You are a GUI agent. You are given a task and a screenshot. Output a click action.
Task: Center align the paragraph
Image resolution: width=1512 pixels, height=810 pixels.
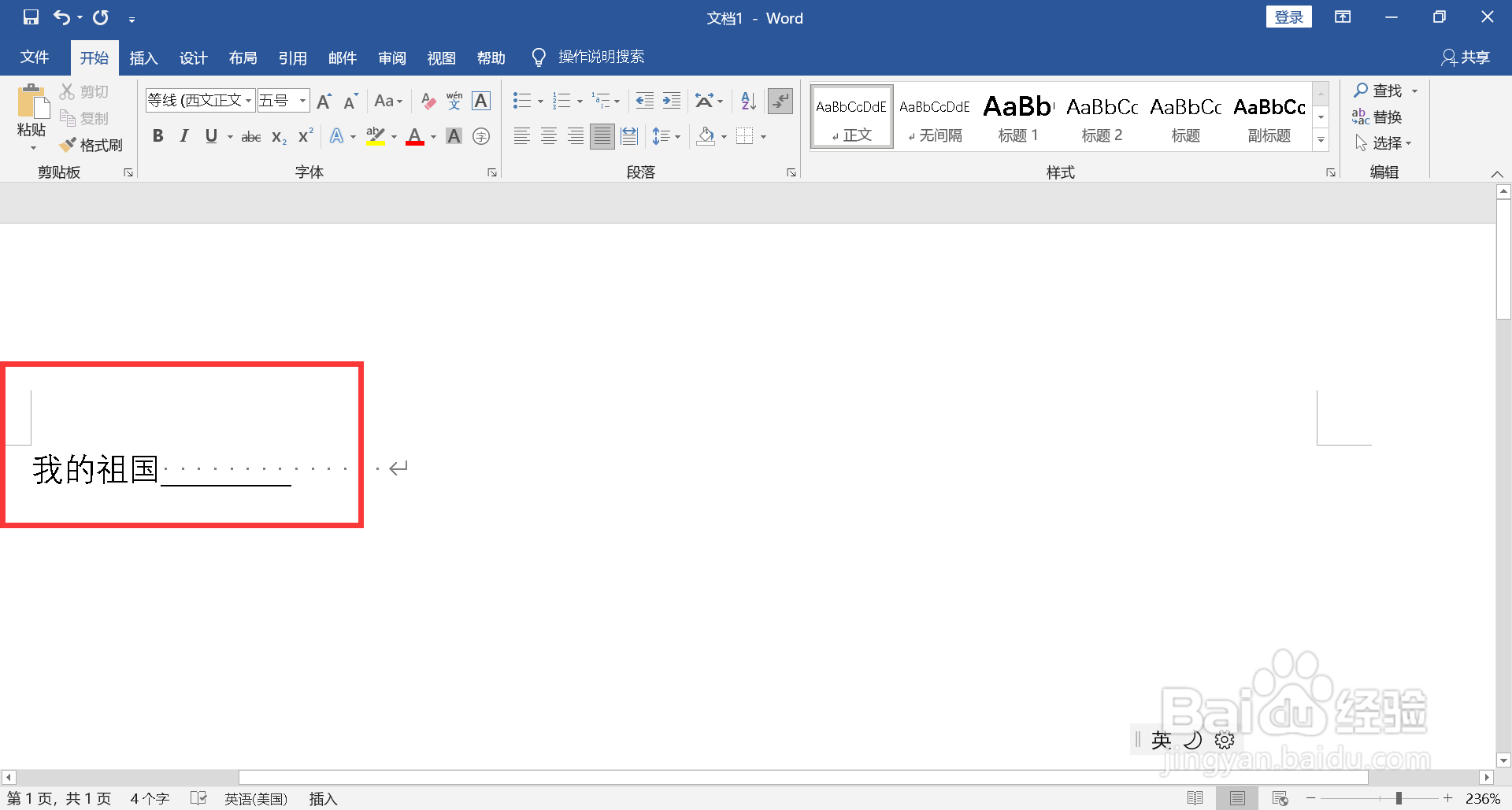(x=549, y=136)
